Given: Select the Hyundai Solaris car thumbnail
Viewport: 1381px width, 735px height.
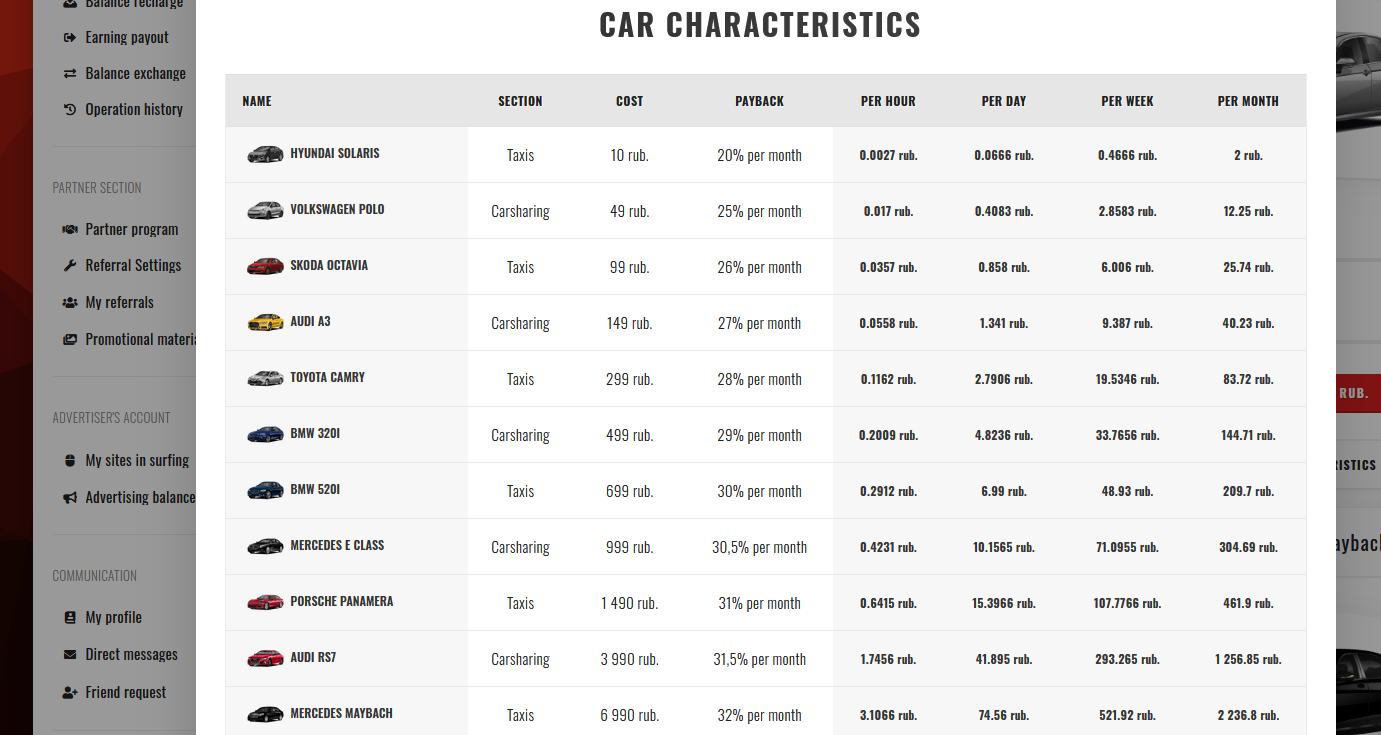Looking at the screenshot, I should 265,154.
